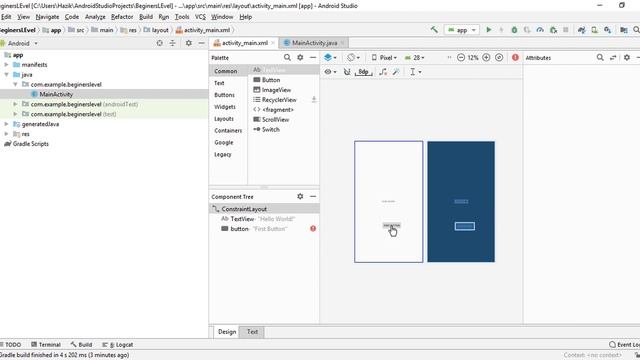Open the SDK Manager icon
This screenshot has width=640, height=360.
(x=608, y=30)
